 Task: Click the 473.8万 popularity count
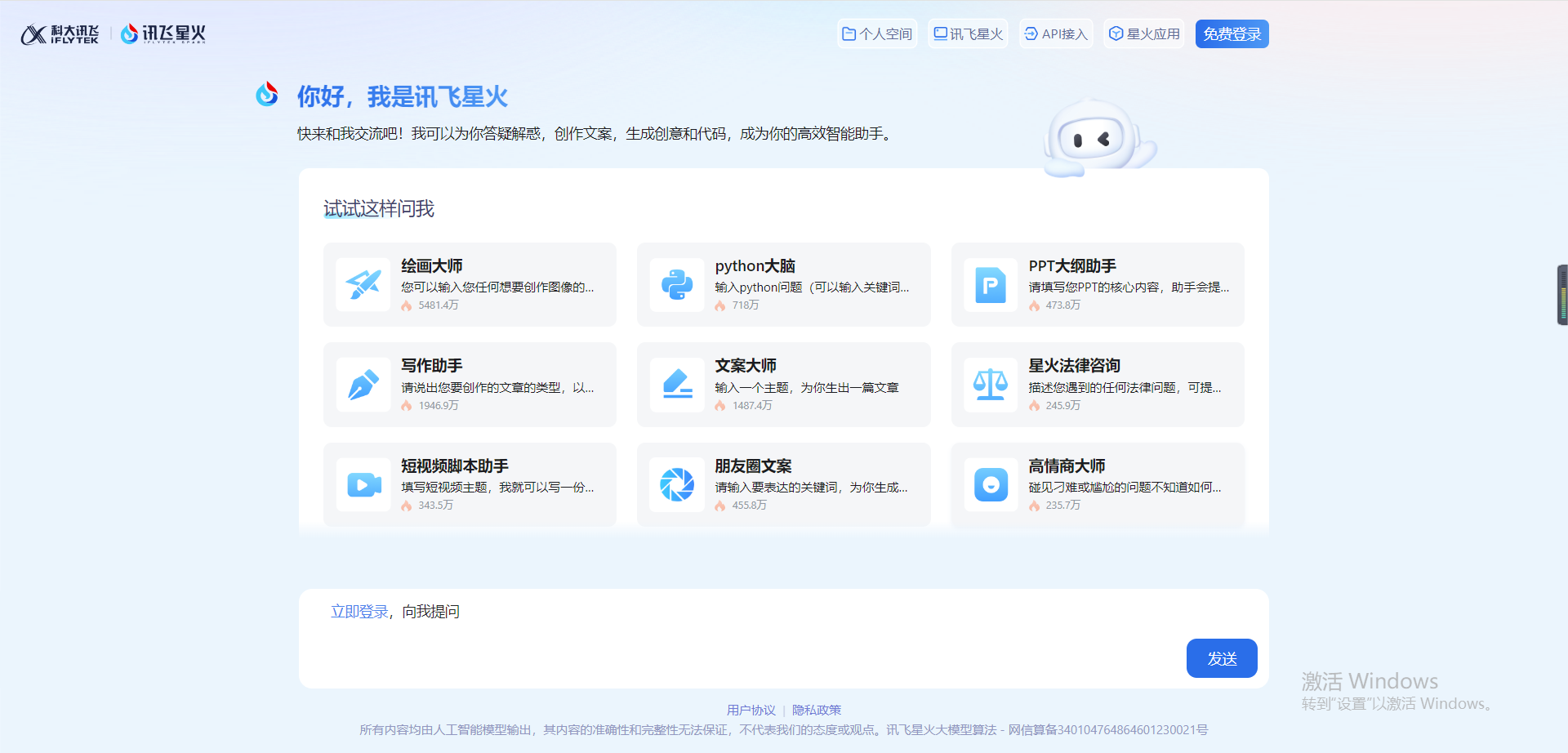pos(1063,305)
